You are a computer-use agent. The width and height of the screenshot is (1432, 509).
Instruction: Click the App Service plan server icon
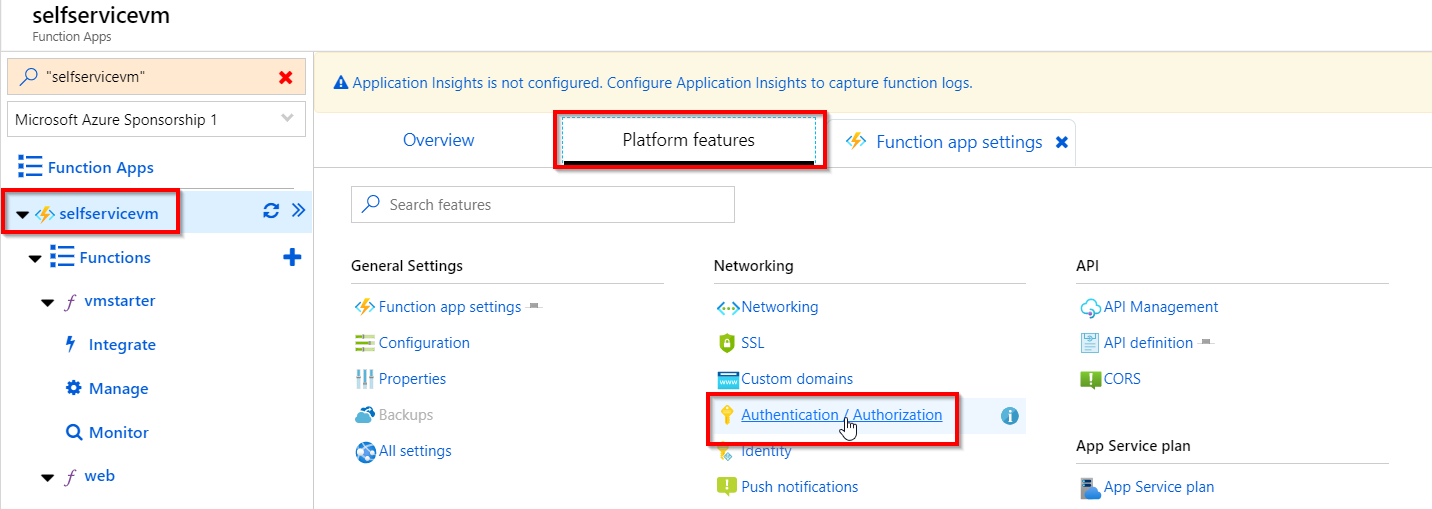(1090, 488)
